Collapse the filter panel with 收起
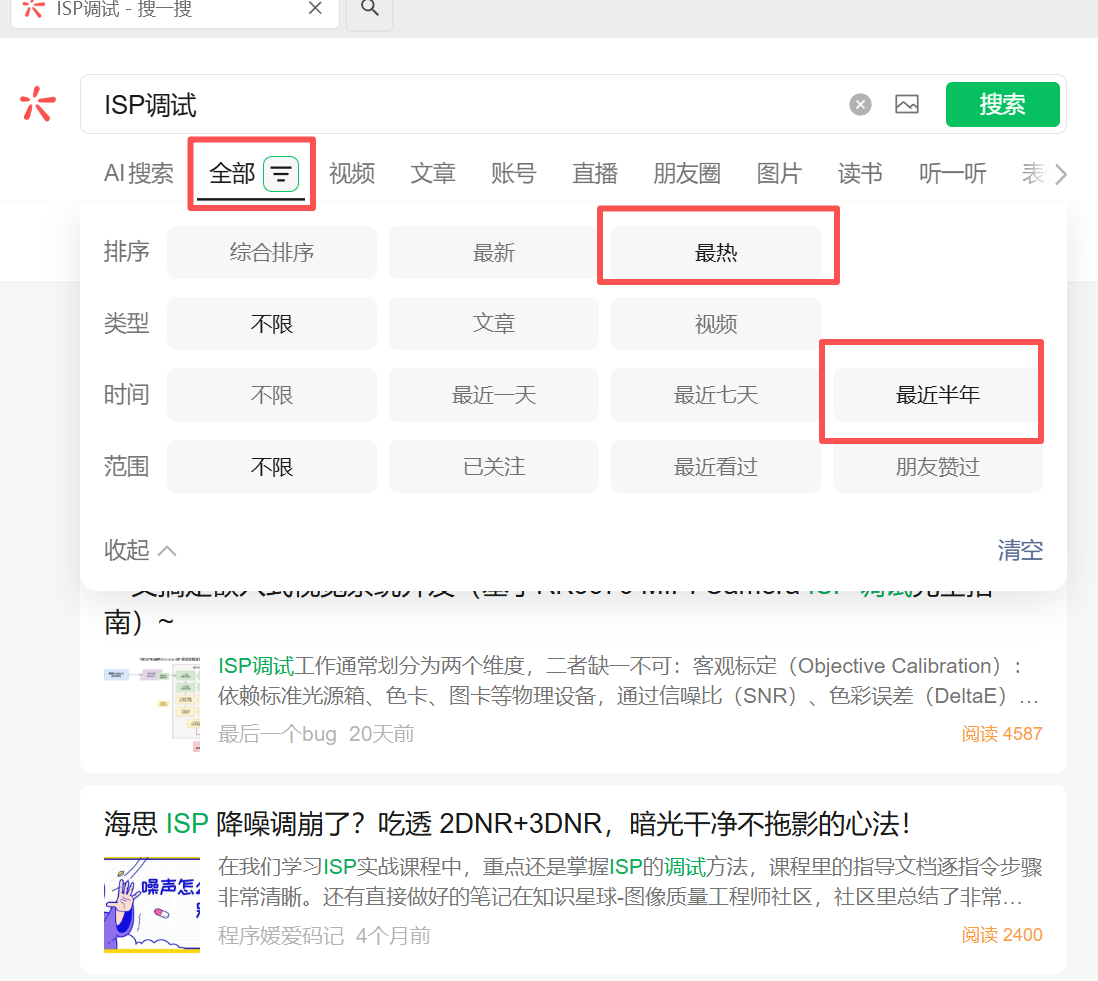 click(140, 550)
